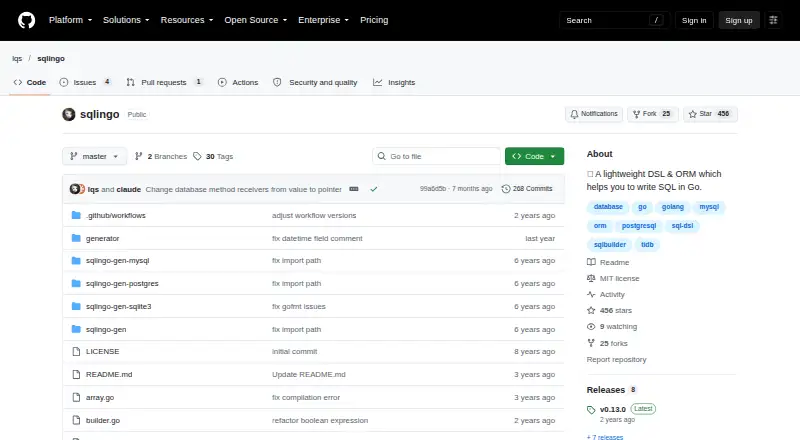Click the Readme book icon
The width and height of the screenshot is (800, 440).
[591, 262]
